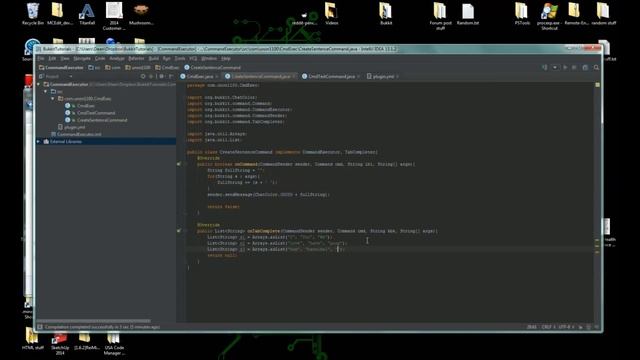Open the Navigate menu
Screen dimensions: 640x360
pyautogui.click(x=82, y=58)
